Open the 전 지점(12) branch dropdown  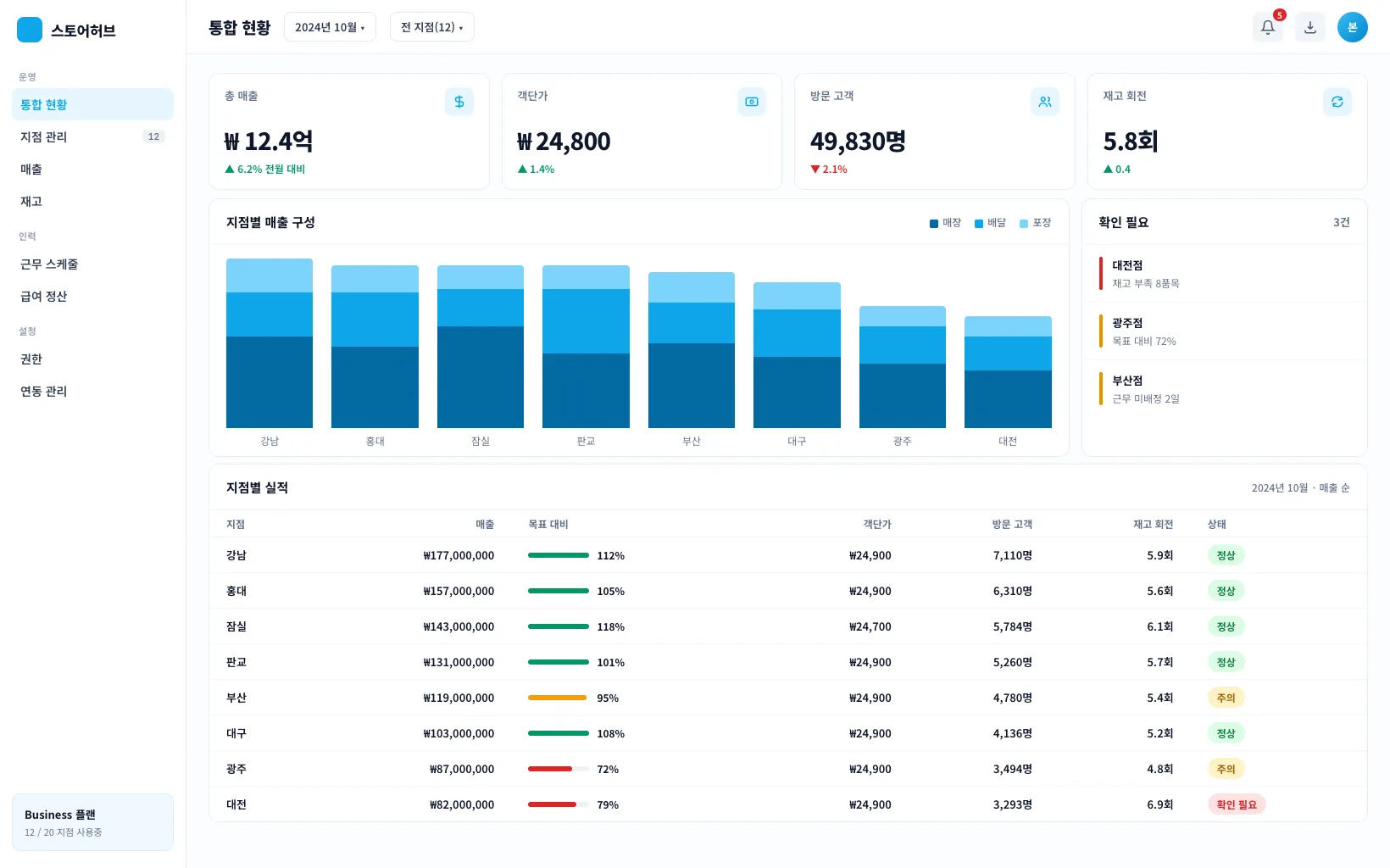(431, 27)
